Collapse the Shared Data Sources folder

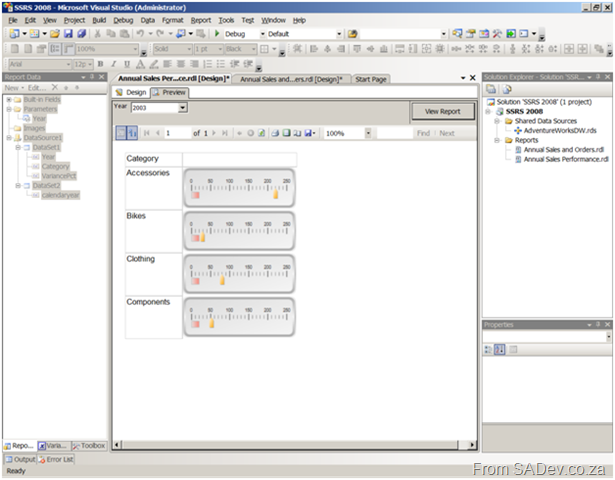click(497, 121)
